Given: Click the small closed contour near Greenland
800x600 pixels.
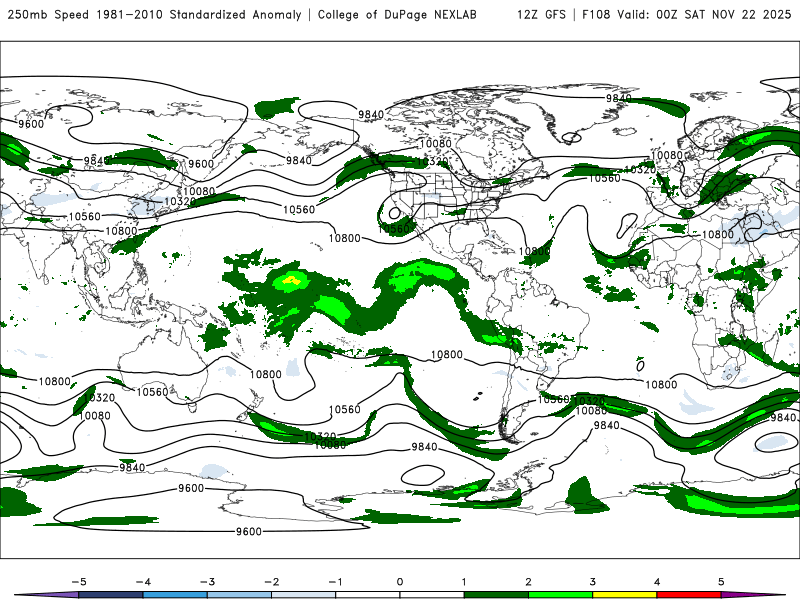Looking at the screenshot, I should (x=571, y=137).
